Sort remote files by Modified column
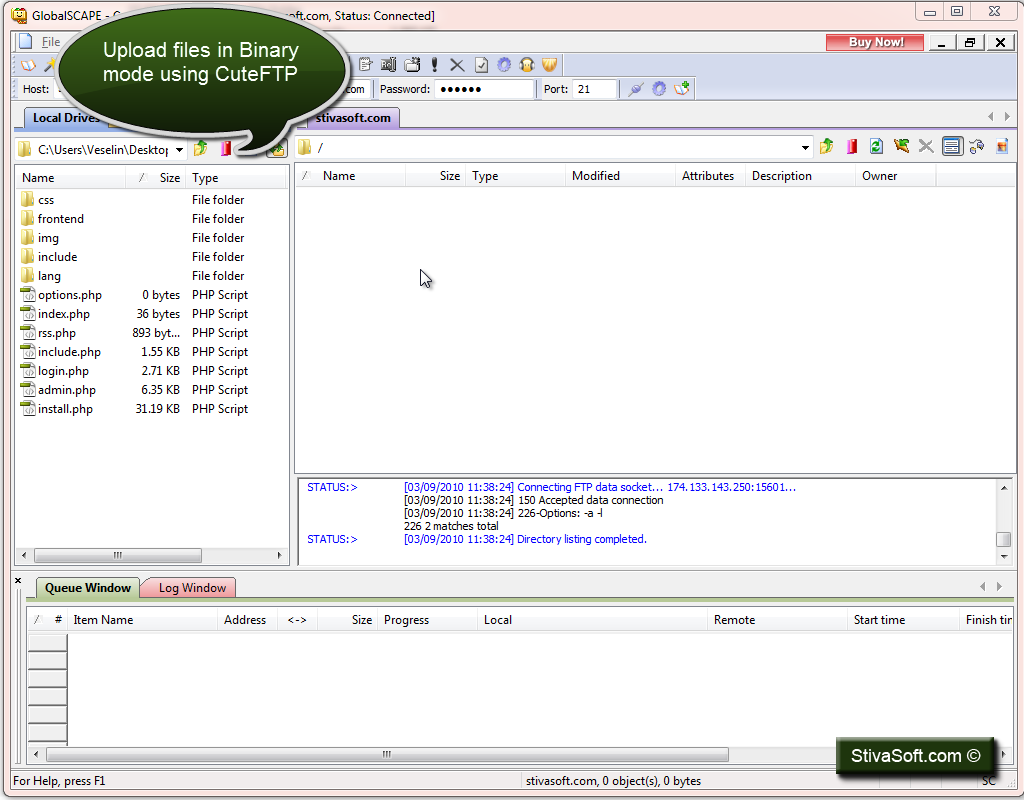 click(596, 176)
